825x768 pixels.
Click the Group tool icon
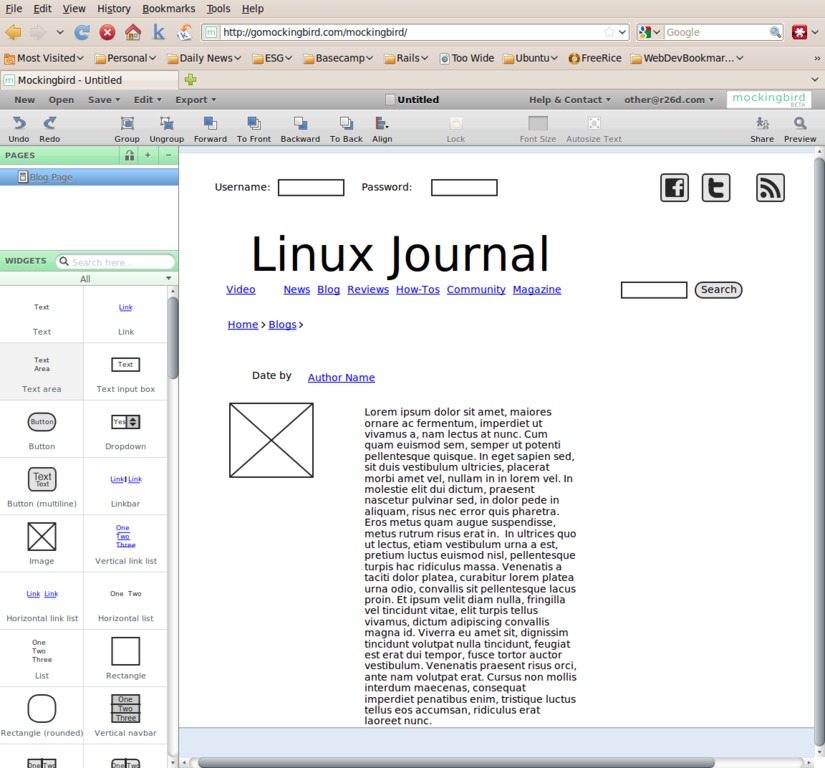click(127, 124)
